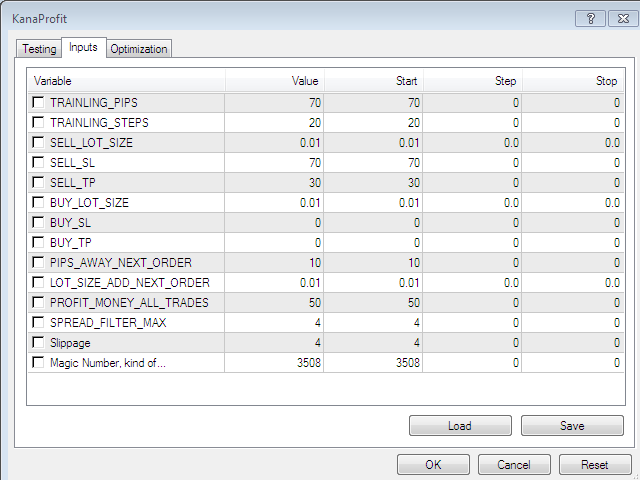640x480 pixels.
Task: Check the BUY_TP checkbox
Action: click(x=38, y=242)
